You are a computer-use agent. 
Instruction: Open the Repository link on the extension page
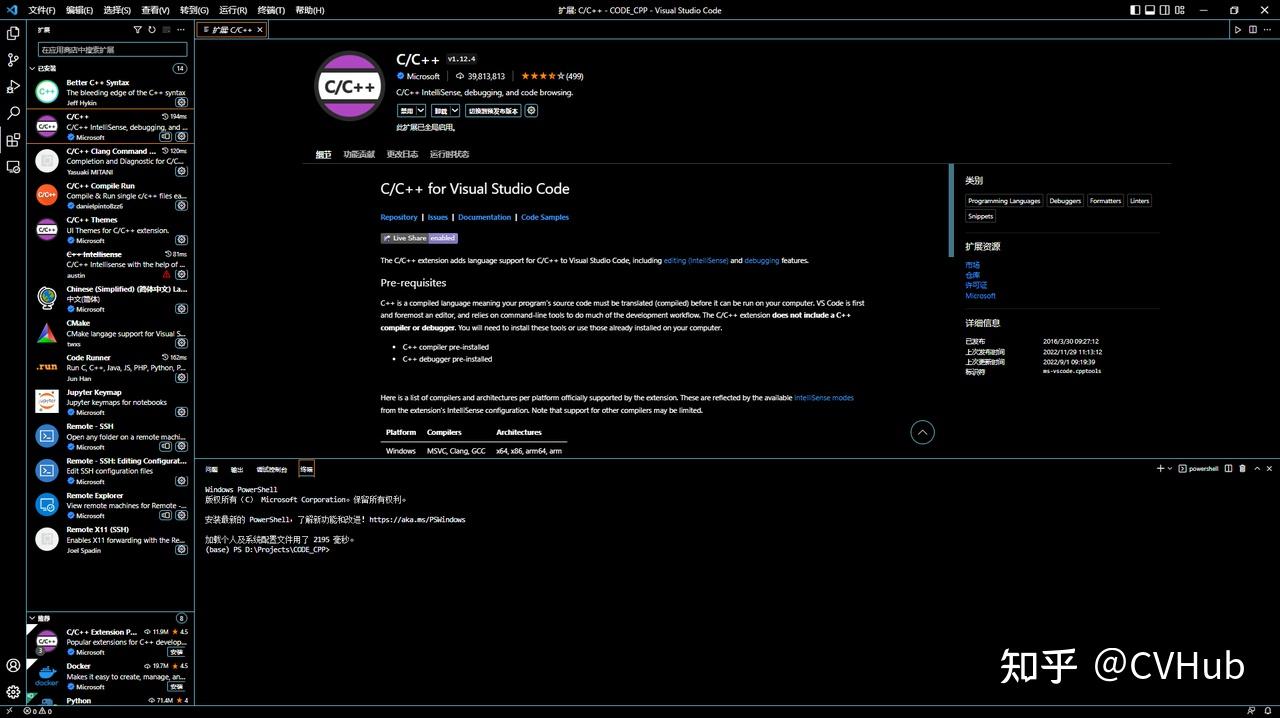point(398,217)
